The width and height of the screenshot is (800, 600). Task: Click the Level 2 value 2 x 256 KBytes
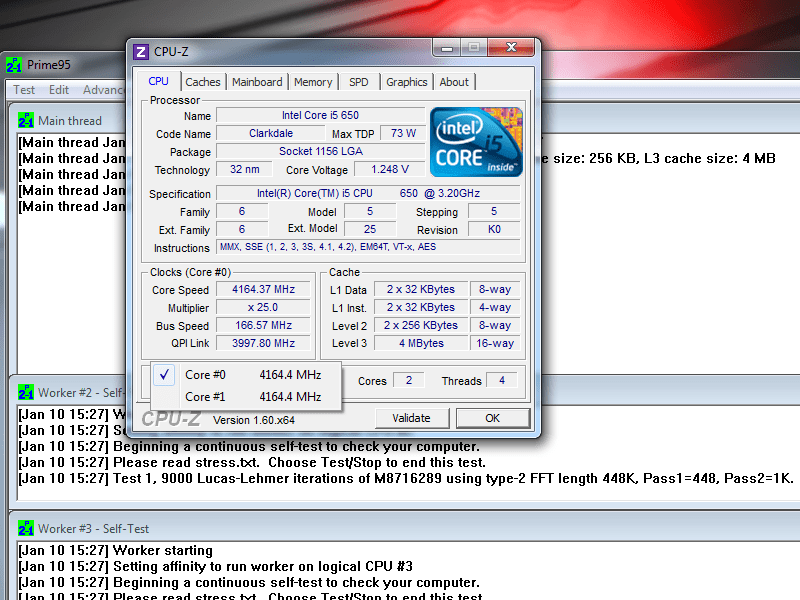coord(421,326)
